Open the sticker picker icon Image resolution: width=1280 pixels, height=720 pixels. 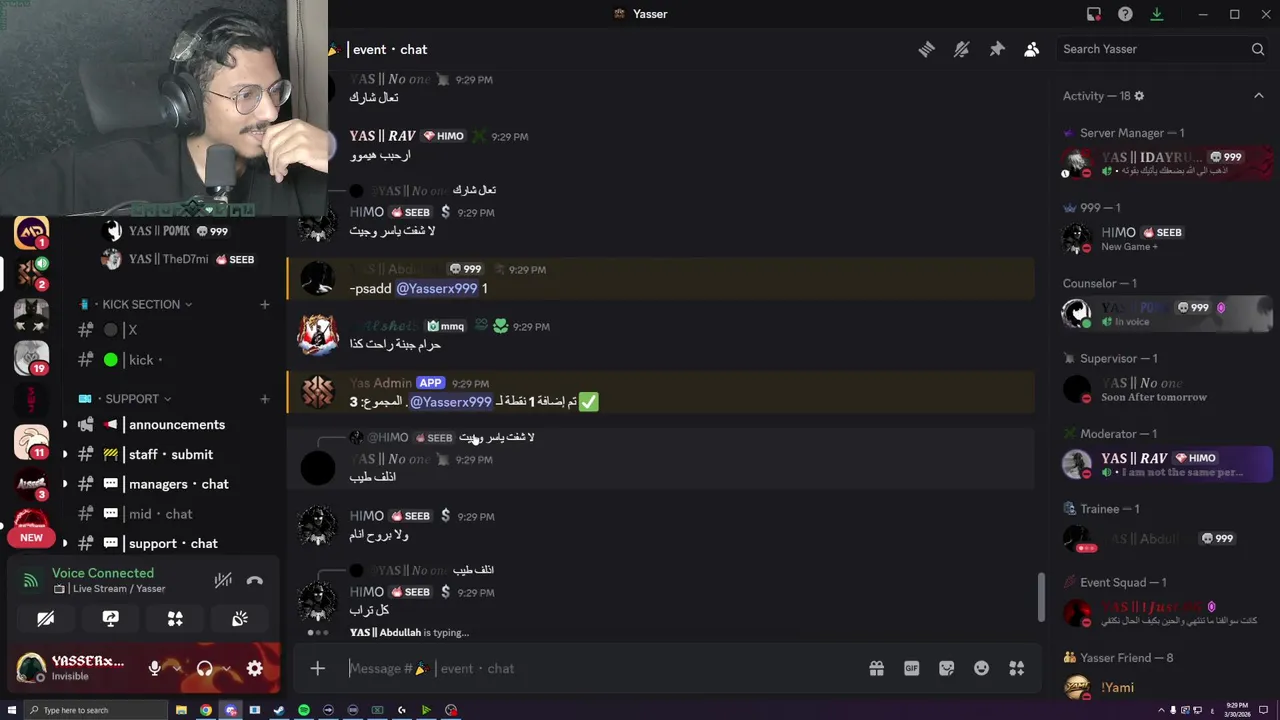click(946, 668)
